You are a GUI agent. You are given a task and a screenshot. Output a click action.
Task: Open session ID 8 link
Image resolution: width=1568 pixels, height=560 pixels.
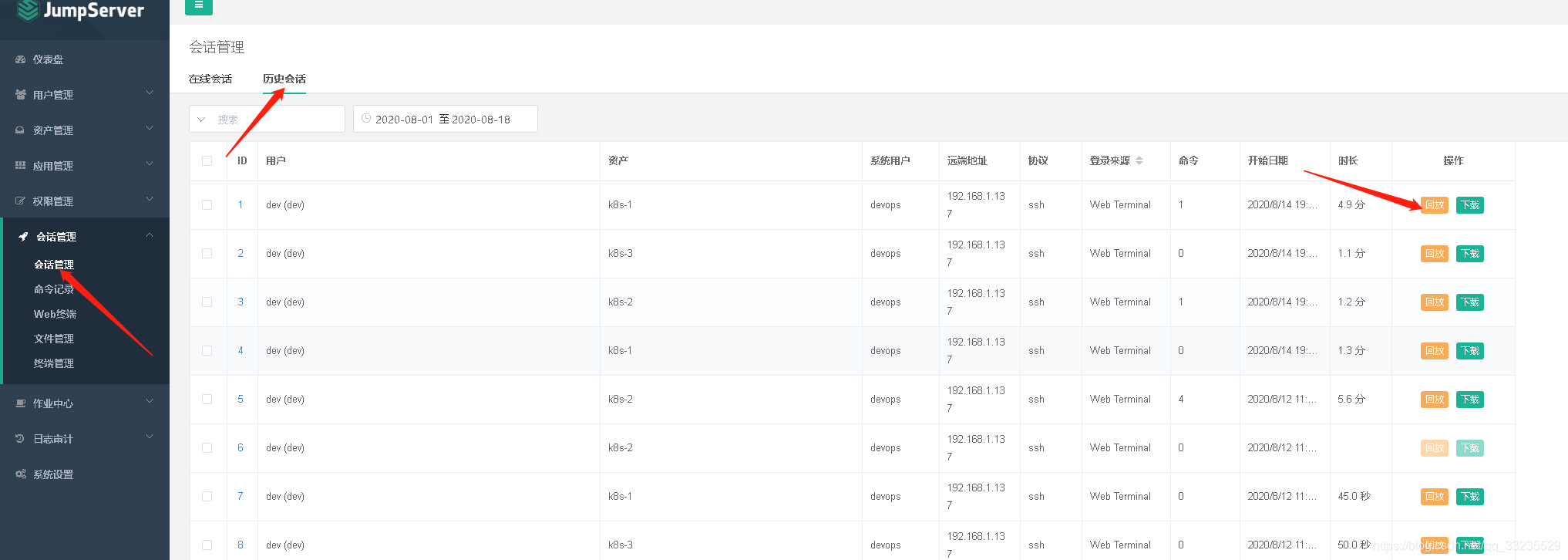coord(241,545)
